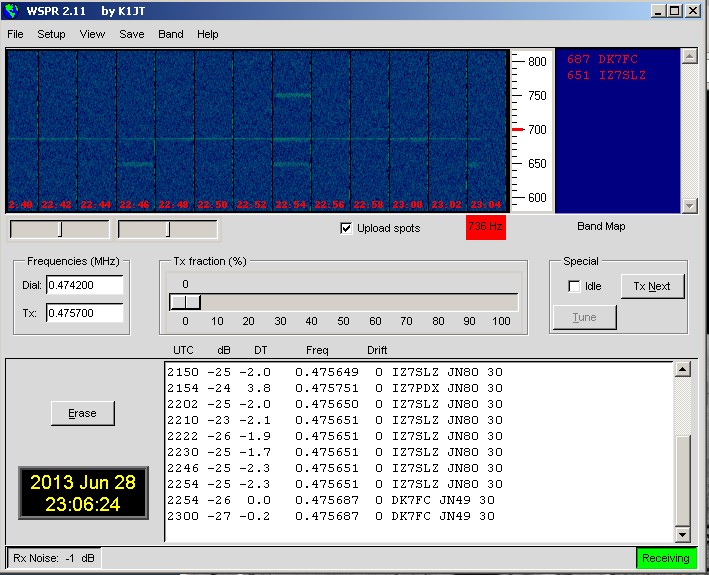Open the Save menu
Image resolution: width=709 pixels, height=575 pixels.
click(131, 34)
